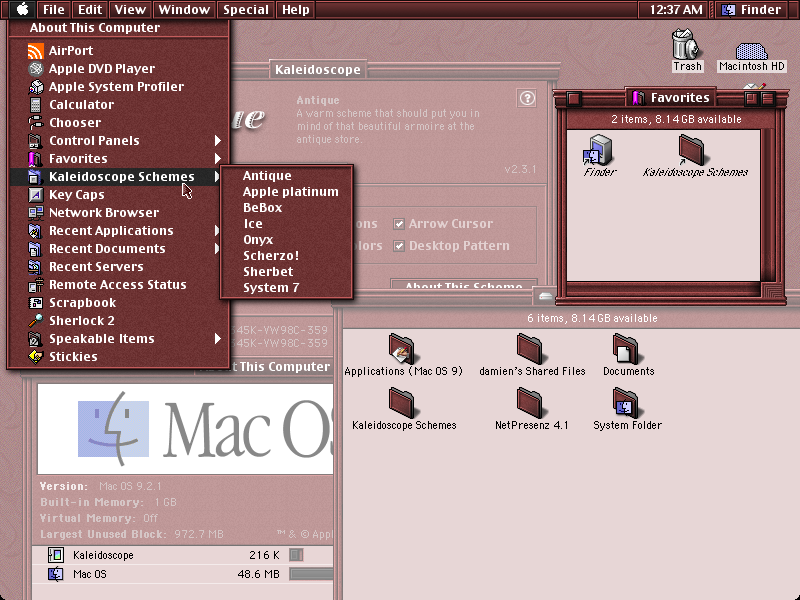800x600 pixels.
Task: Click Kaleidoscope memory usage bar
Action: point(296,555)
